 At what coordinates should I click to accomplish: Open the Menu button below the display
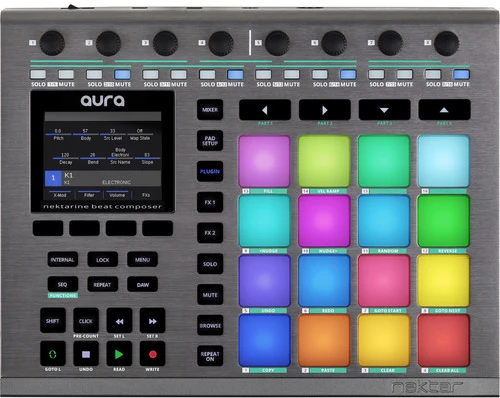[x=142, y=259]
